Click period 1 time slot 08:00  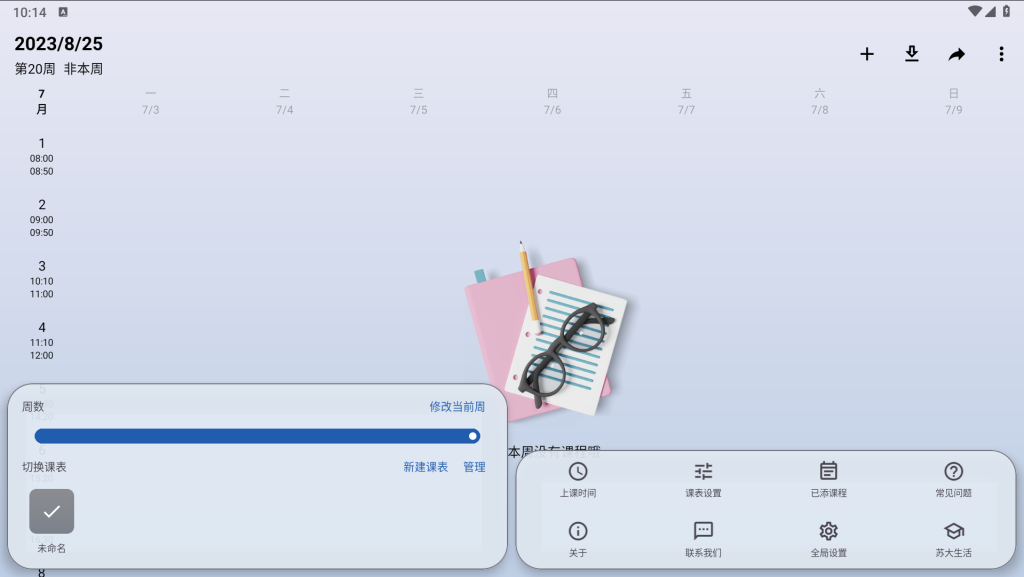[42, 157]
